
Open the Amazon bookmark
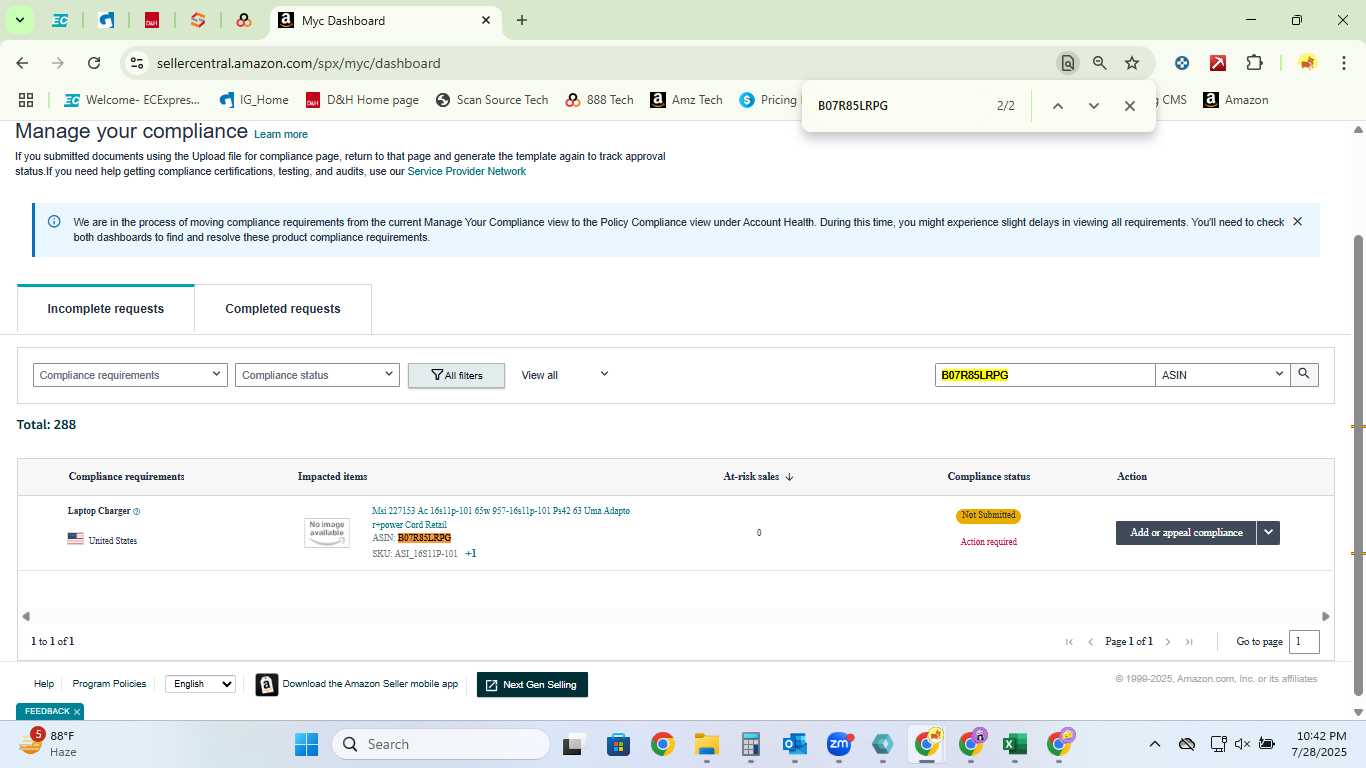(x=1235, y=100)
